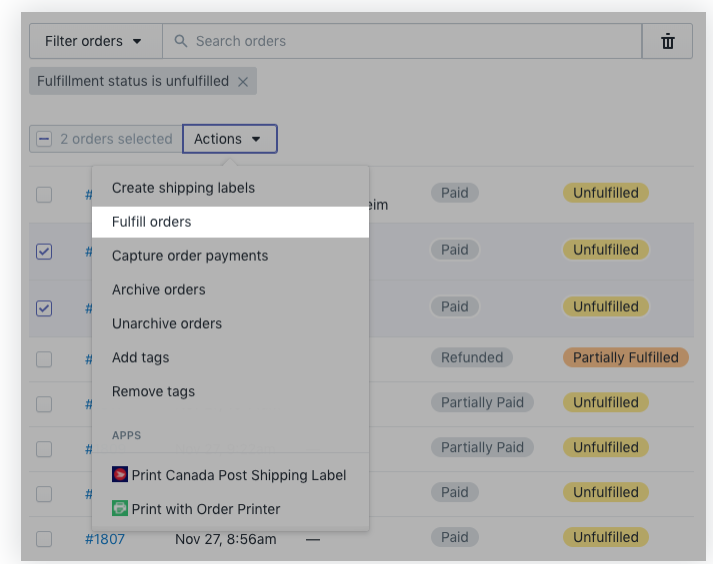Click the Canada Post app icon
713x564 pixels.
(x=120, y=475)
